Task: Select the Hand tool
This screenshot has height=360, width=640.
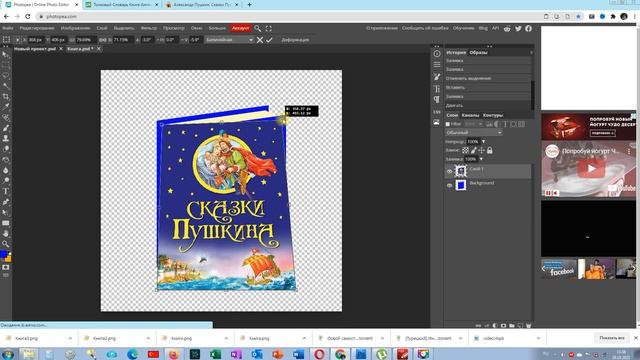Action: (5, 233)
